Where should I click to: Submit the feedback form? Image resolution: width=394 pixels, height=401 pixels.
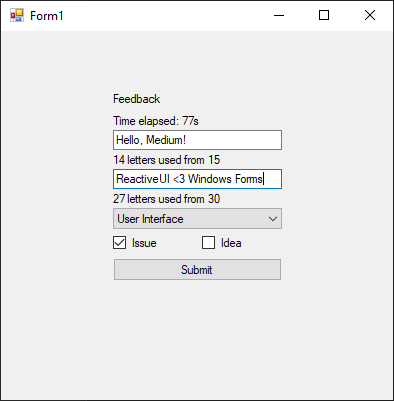(x=197, y=269)
